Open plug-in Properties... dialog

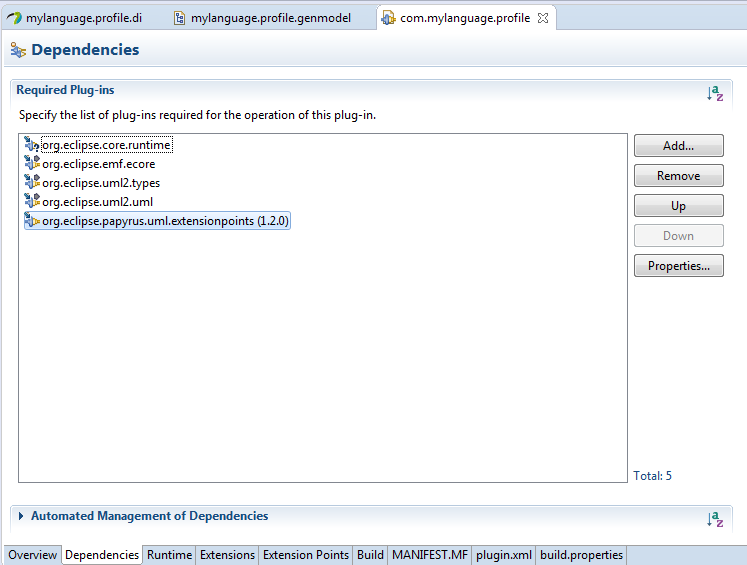[x=678, y=265]
